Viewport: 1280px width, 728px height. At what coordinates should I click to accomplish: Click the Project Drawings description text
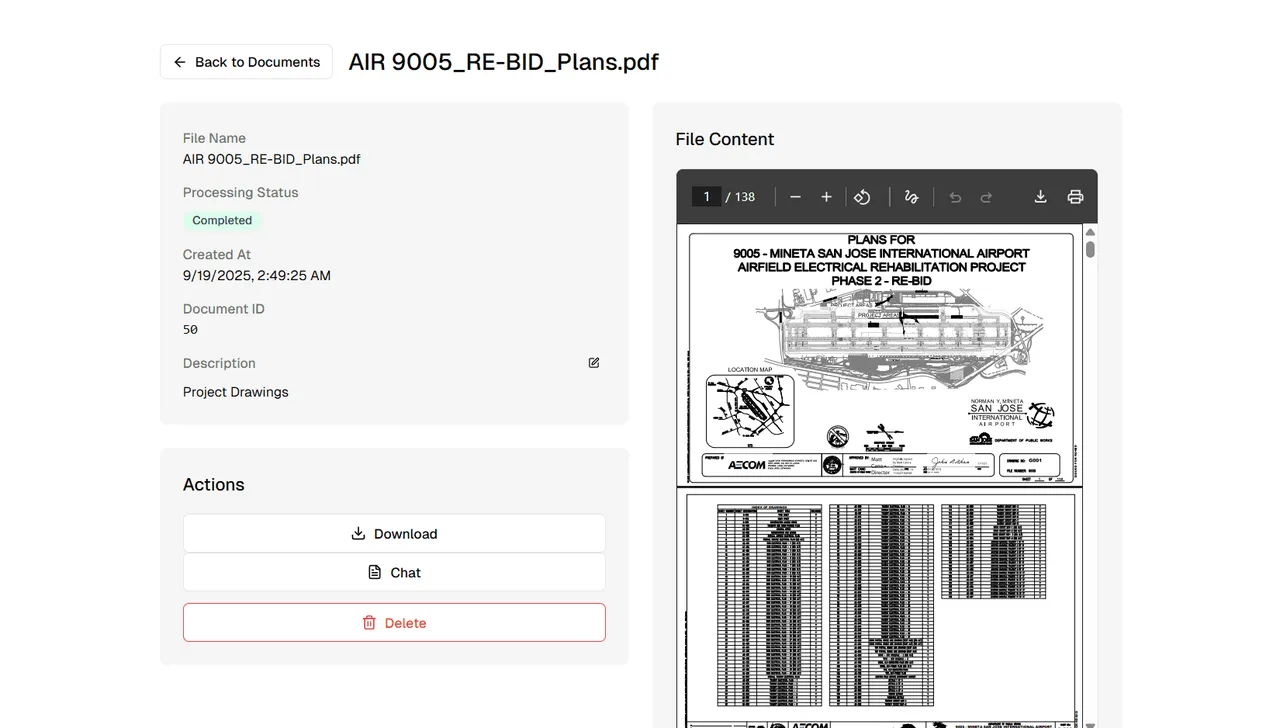(x=236, y=392)
